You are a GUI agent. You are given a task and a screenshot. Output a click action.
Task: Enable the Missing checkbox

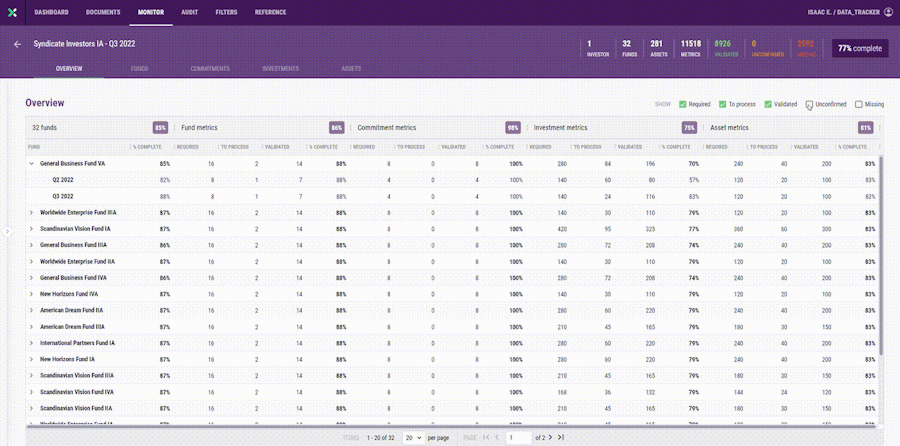[x=859, y=104]
